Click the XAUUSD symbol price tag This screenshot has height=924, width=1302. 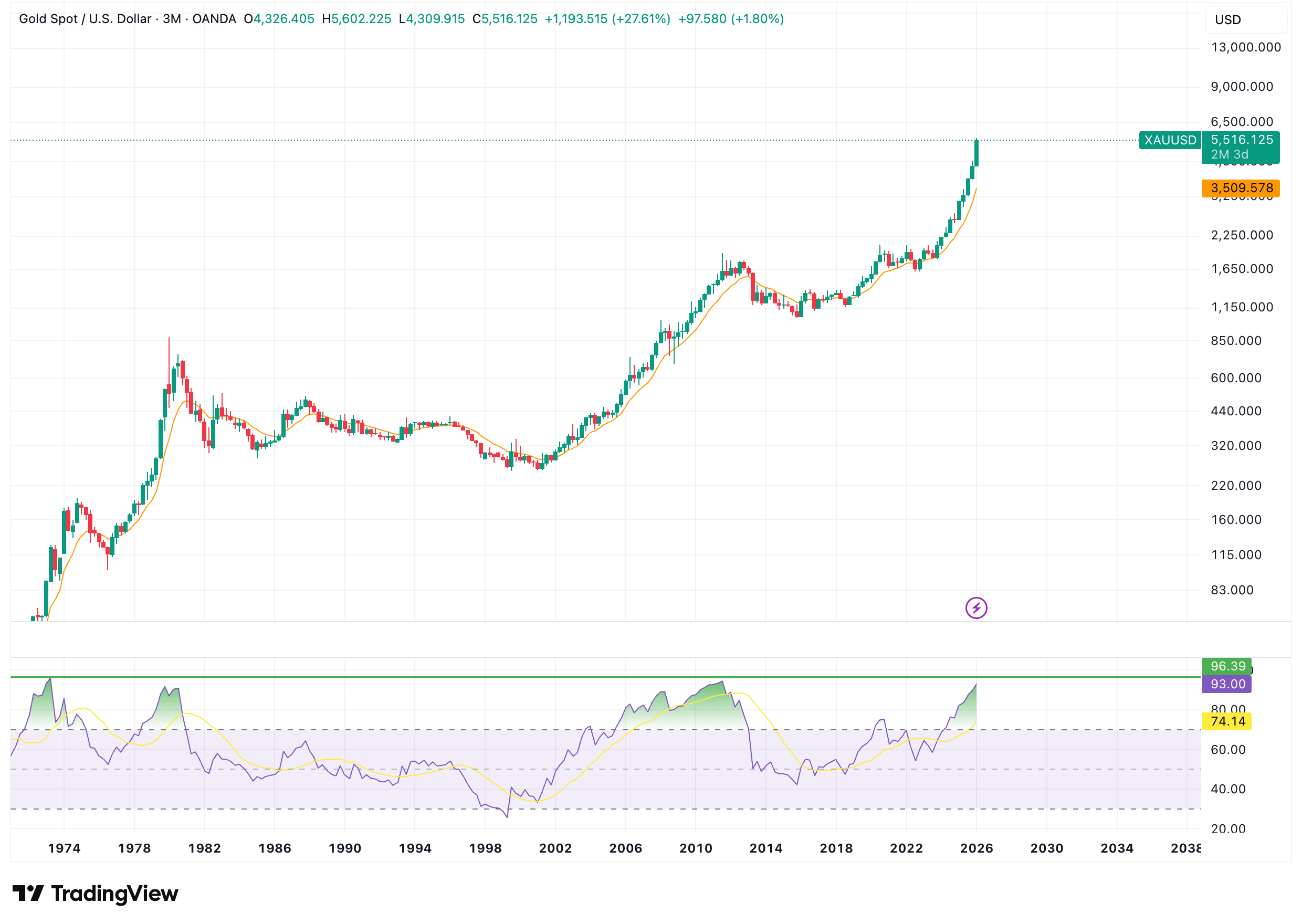pos(1170,140)
